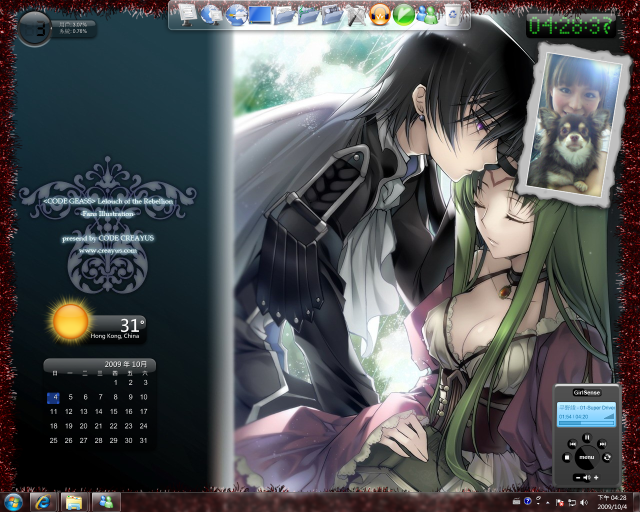Skip to next track in music widget
Screen dimensions: 640x512
coord(602,444)
